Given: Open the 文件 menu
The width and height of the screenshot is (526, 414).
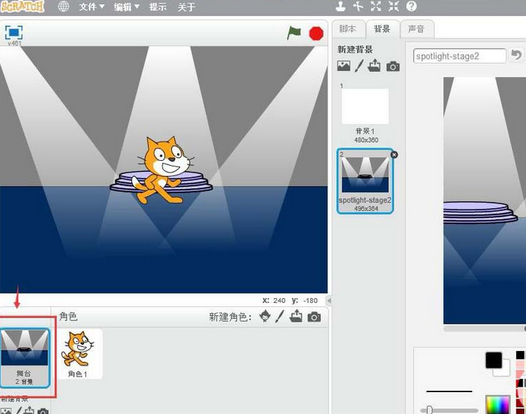Looking at the screenshot, I should 92,7.
